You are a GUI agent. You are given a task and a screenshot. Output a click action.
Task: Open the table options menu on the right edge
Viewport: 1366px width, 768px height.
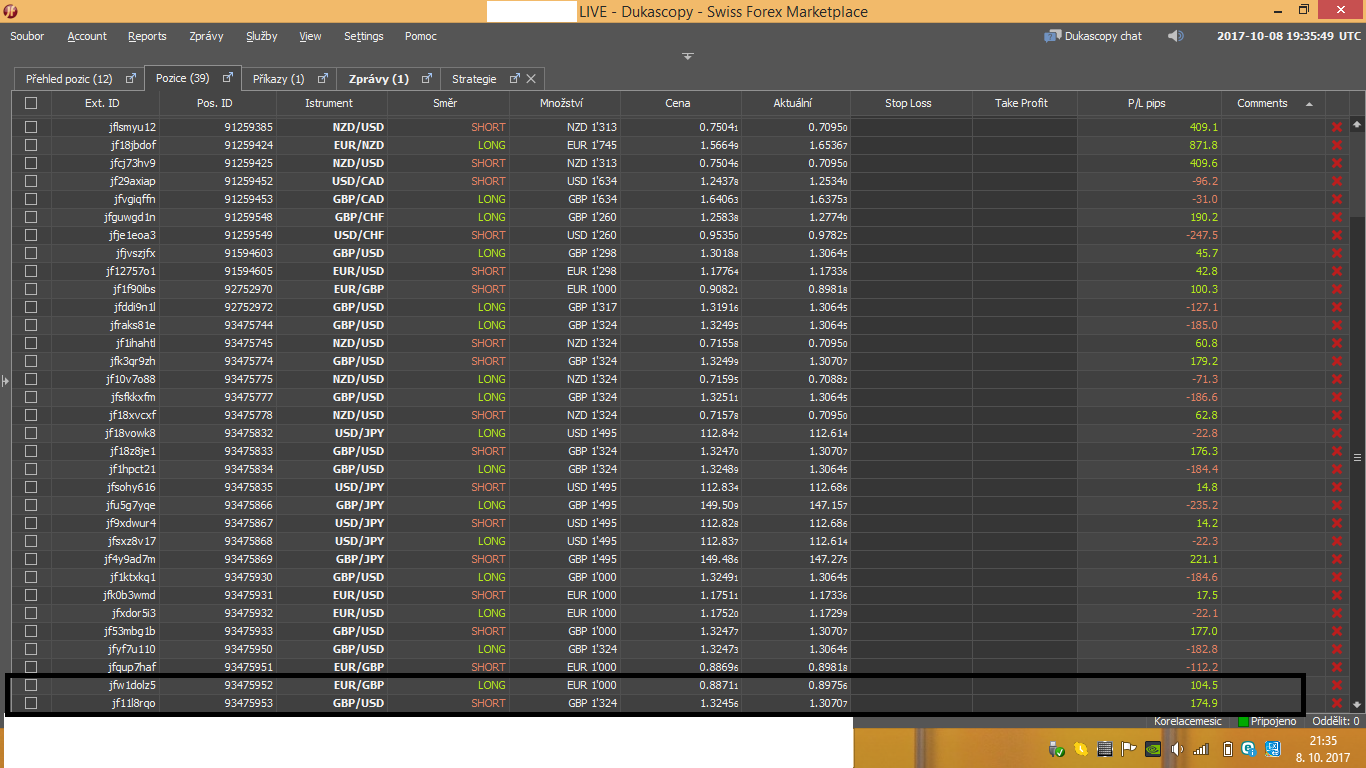point(1357,457)
